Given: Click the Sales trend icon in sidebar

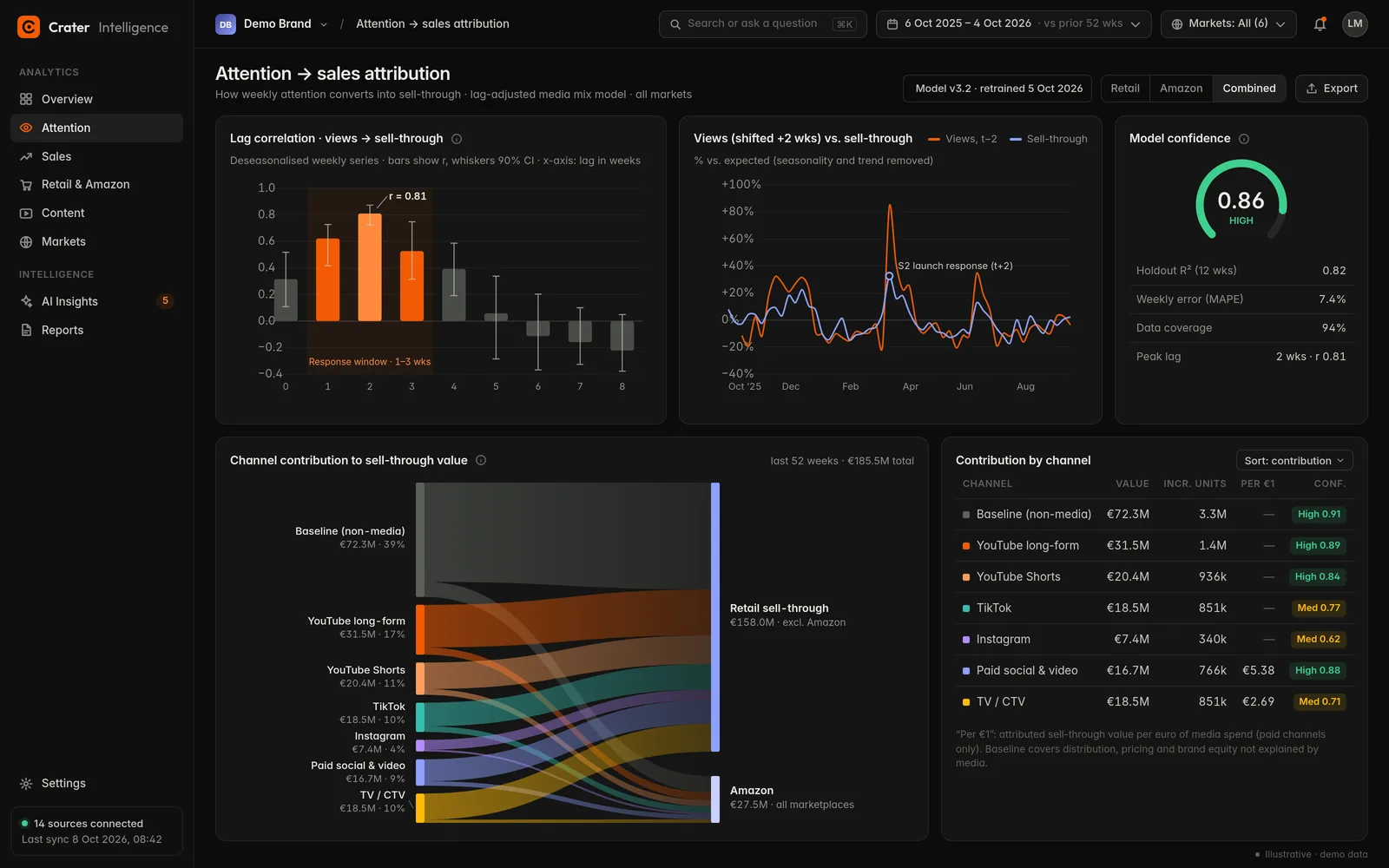Looking at the screenshot, I should [26, 156].
